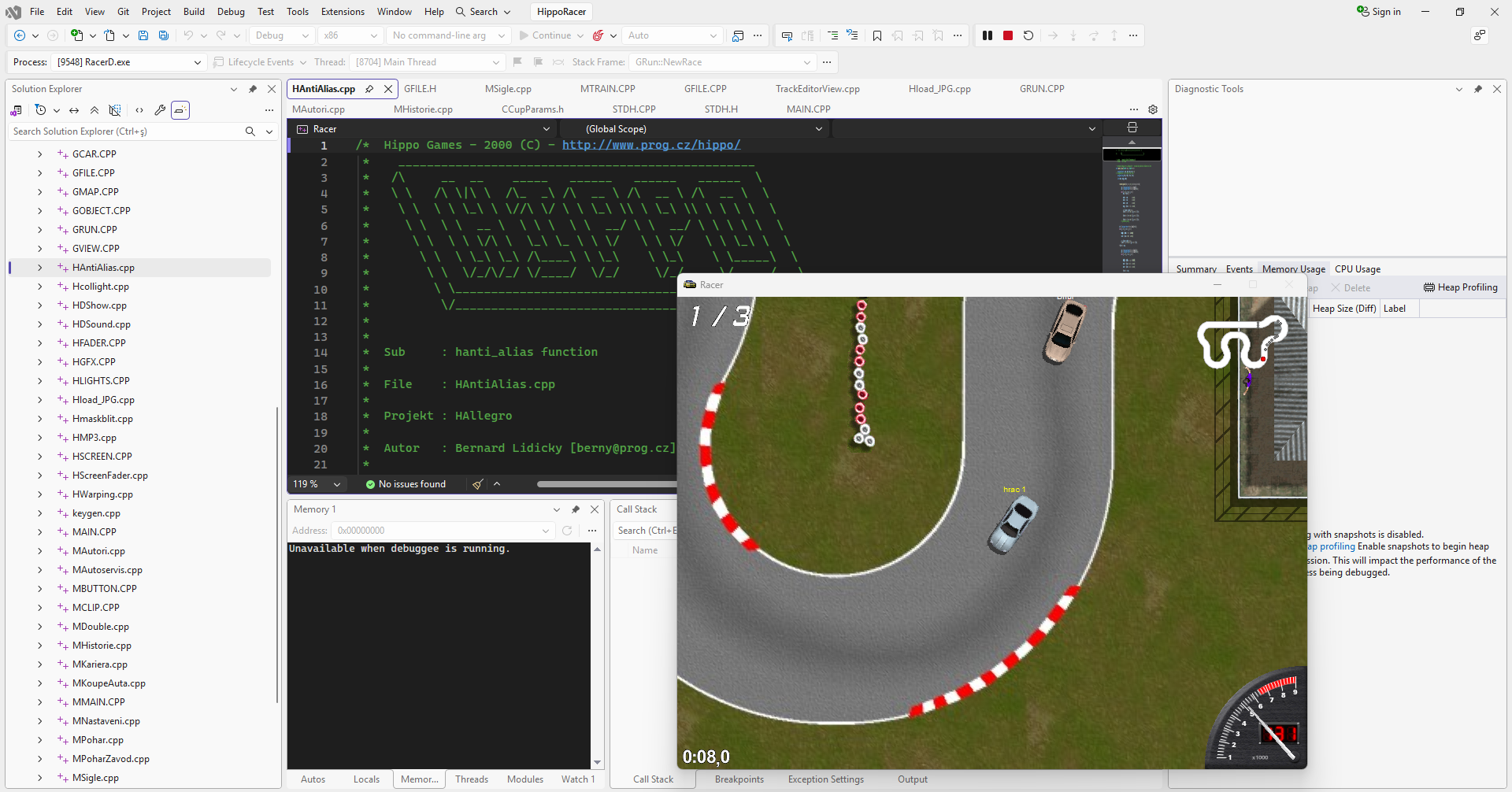Viewport: 1512px width, 792px height.
Task: Expand the MAIN.CPP tree node
Action: [x=40, y=532]
